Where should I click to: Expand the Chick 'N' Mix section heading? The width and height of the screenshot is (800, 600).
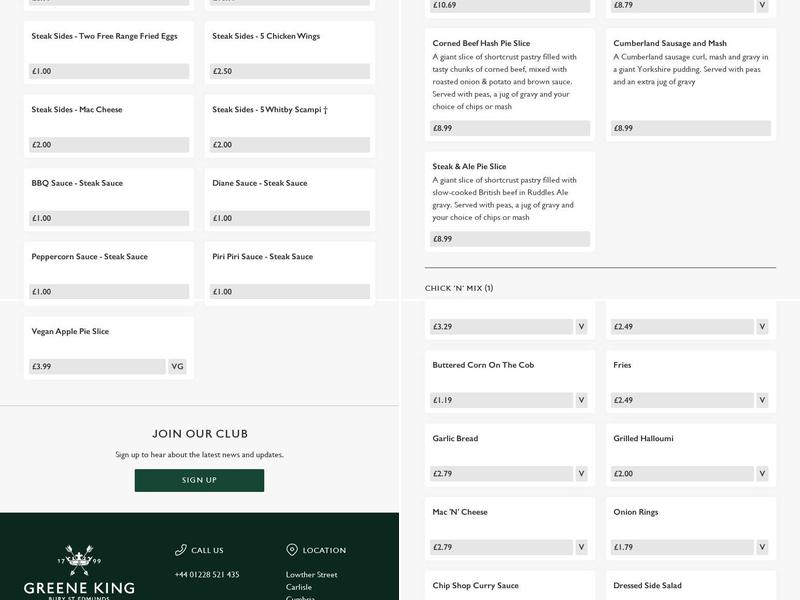[459, 288]
